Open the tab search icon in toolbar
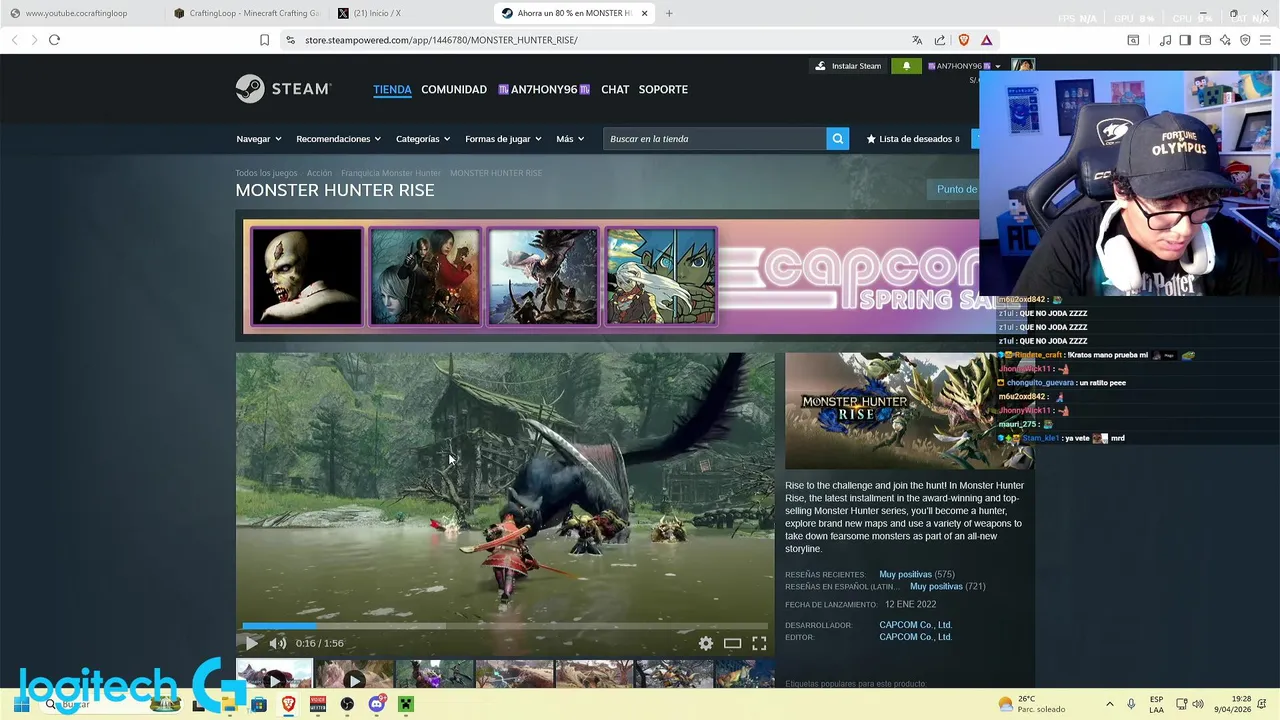The image size is (1280, 720). click(x=1133, y=40)
